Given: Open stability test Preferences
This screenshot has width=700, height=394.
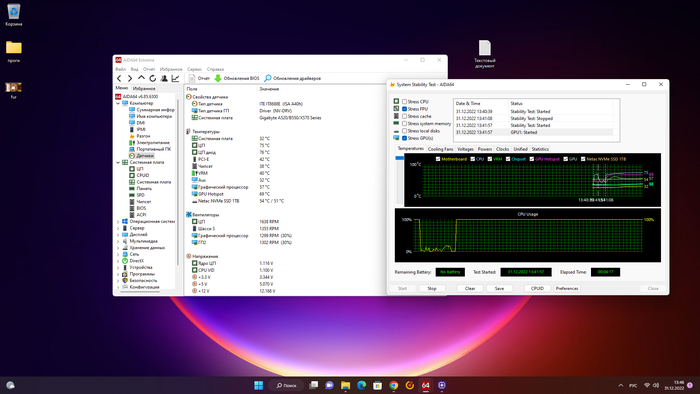Looking at the screenshot, I should [567, 288].
